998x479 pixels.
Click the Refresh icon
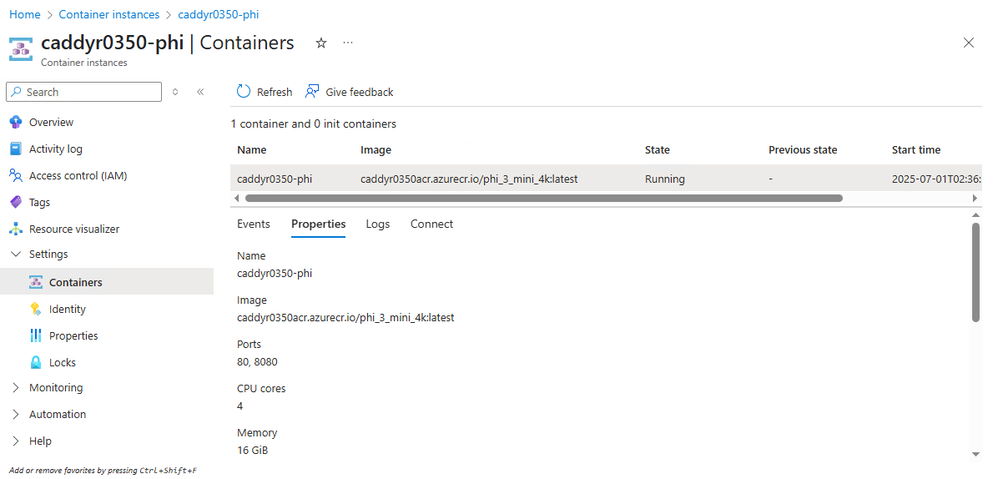coord(243,92)
